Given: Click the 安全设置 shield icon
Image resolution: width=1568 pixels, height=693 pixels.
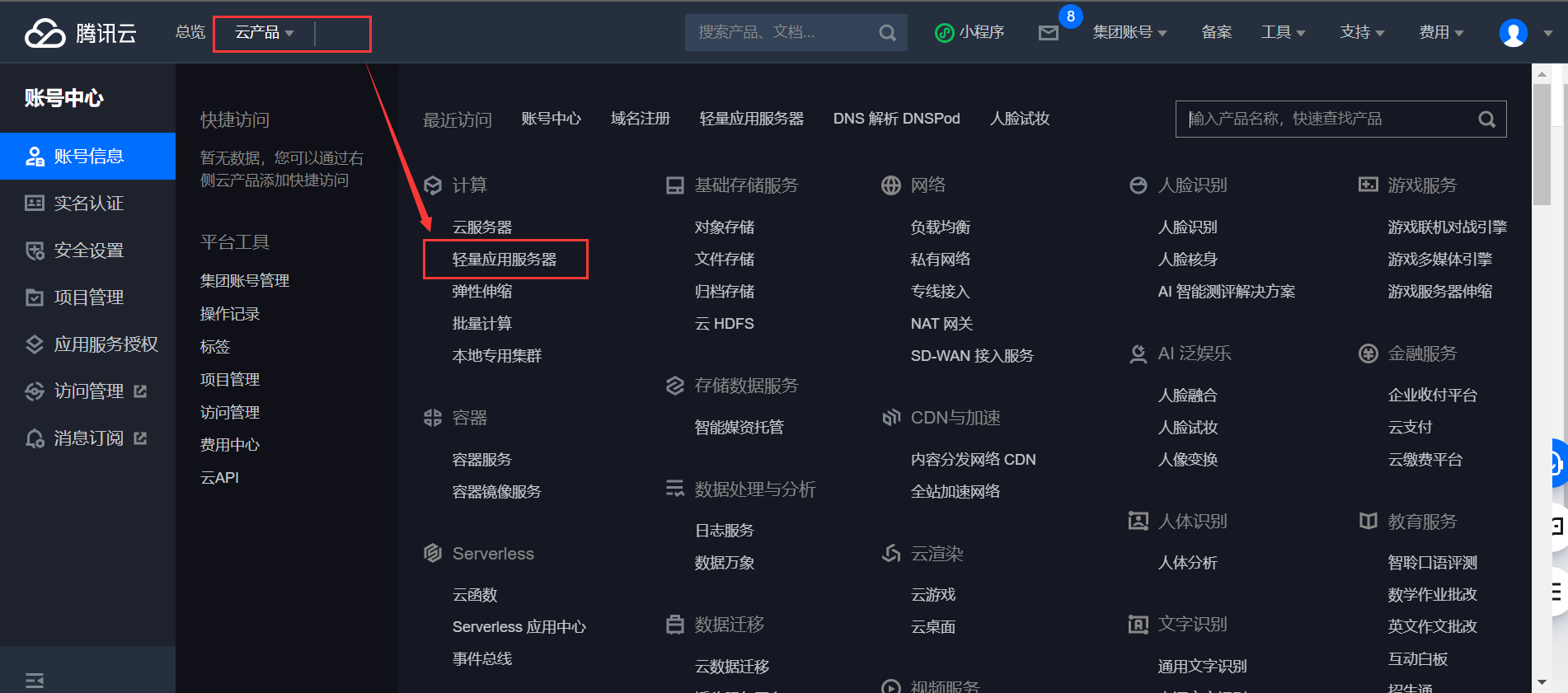Looking at the screenshot, I should coord(35,251).
